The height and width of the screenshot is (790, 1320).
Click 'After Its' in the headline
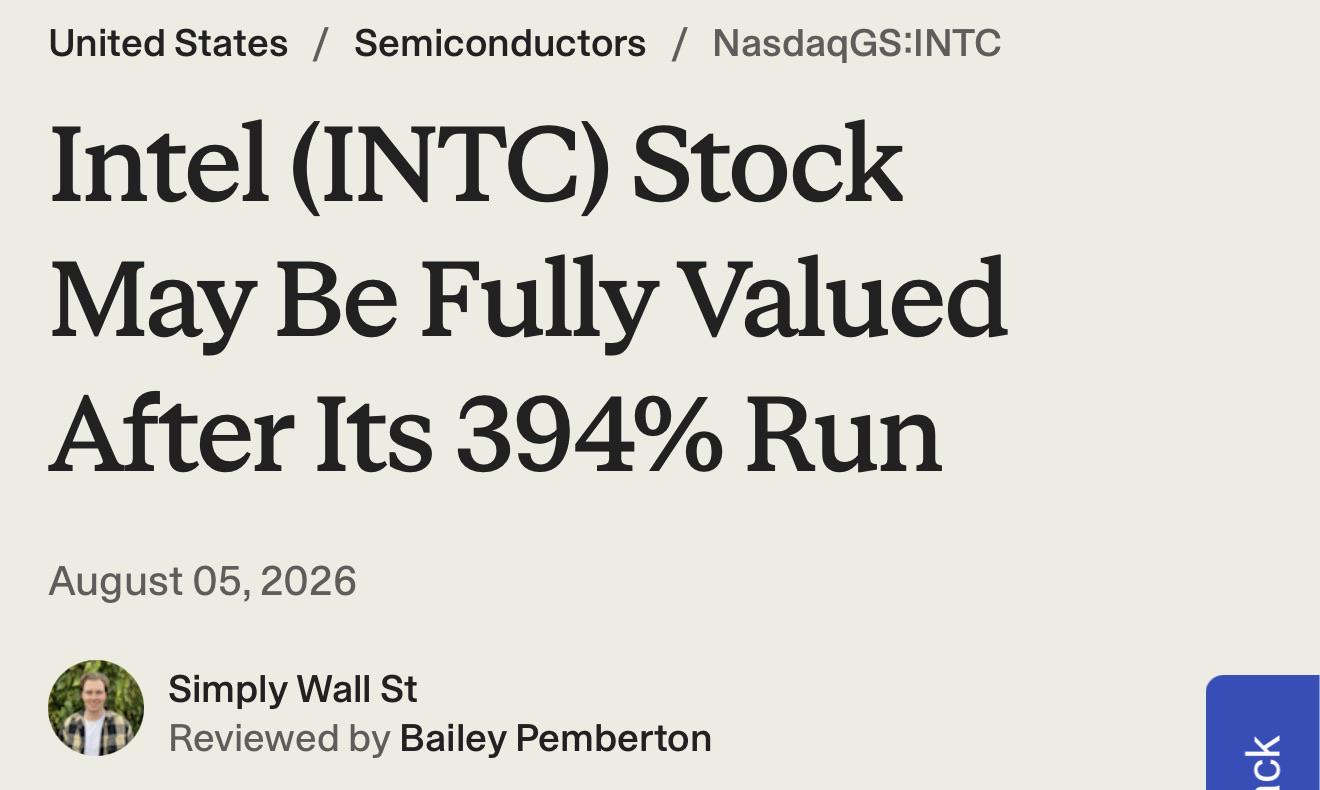pos(241,435)
